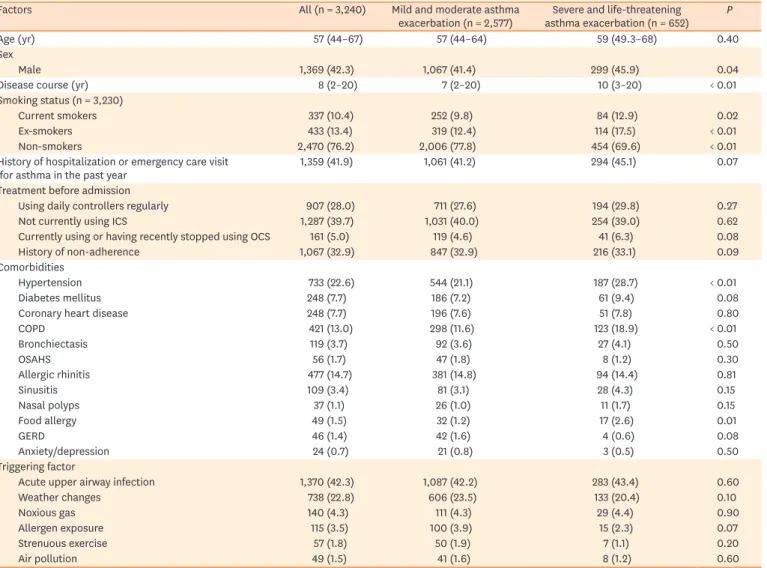Click the 'Anxiety/depression' row label
Image resolution: width=767 pixels, height=568 pixels.
point(64,452)
